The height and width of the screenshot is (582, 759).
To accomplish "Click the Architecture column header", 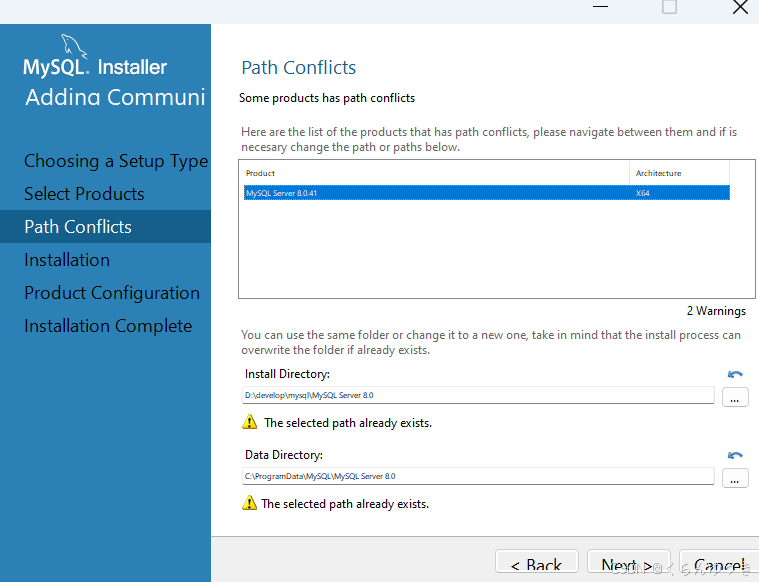I will [680, 173].
